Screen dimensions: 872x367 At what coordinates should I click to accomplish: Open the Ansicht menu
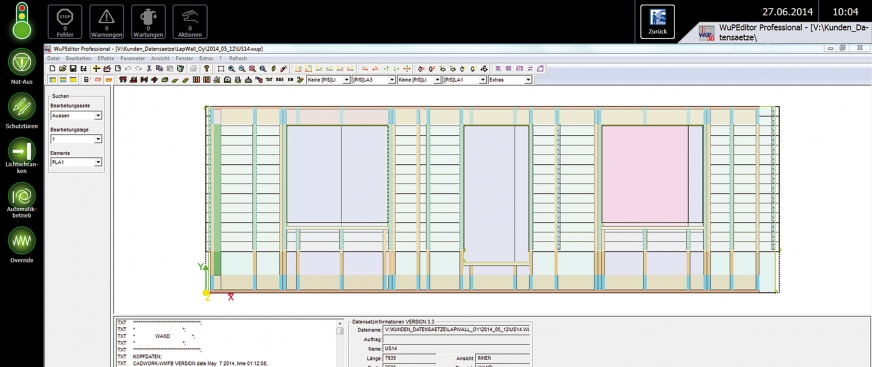[x=160, y=58]
